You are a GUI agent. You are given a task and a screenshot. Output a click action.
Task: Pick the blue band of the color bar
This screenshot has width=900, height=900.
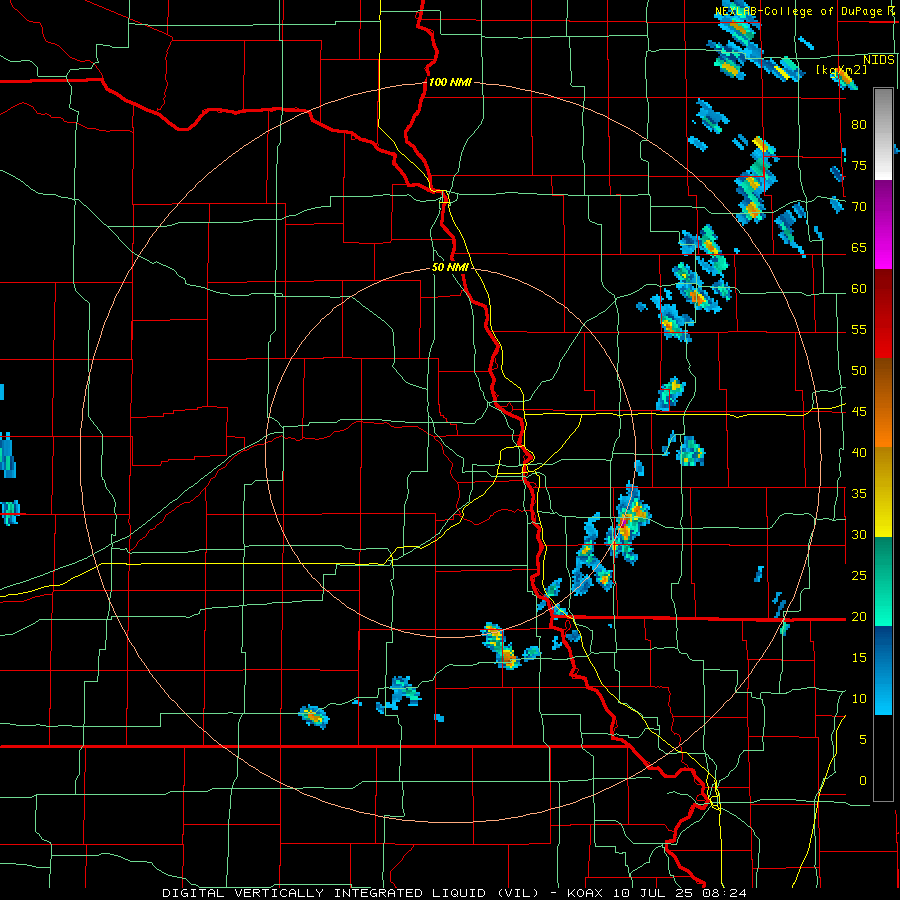click(883, 670)
